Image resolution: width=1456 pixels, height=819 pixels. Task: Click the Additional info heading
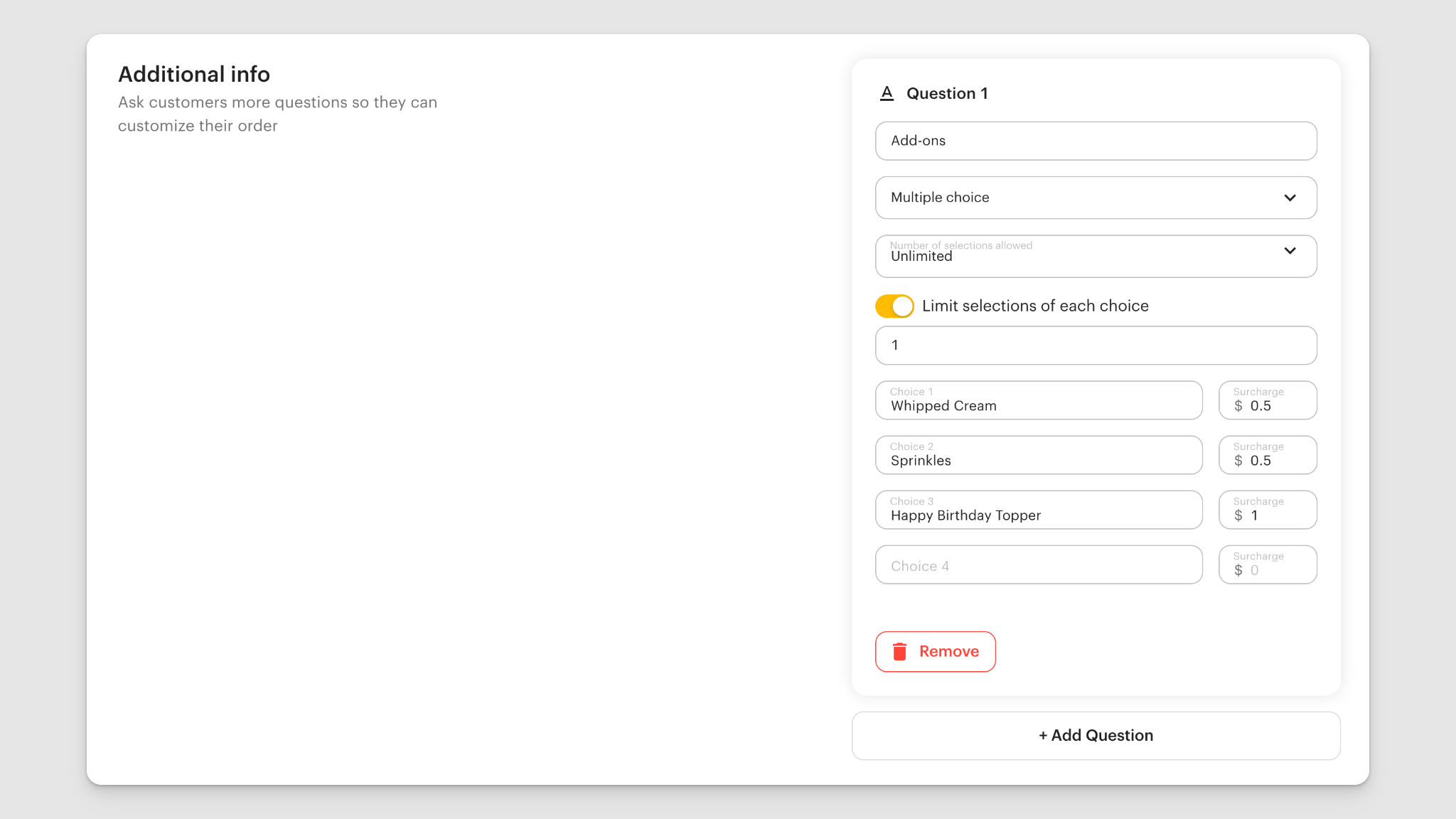click(194, 74)
